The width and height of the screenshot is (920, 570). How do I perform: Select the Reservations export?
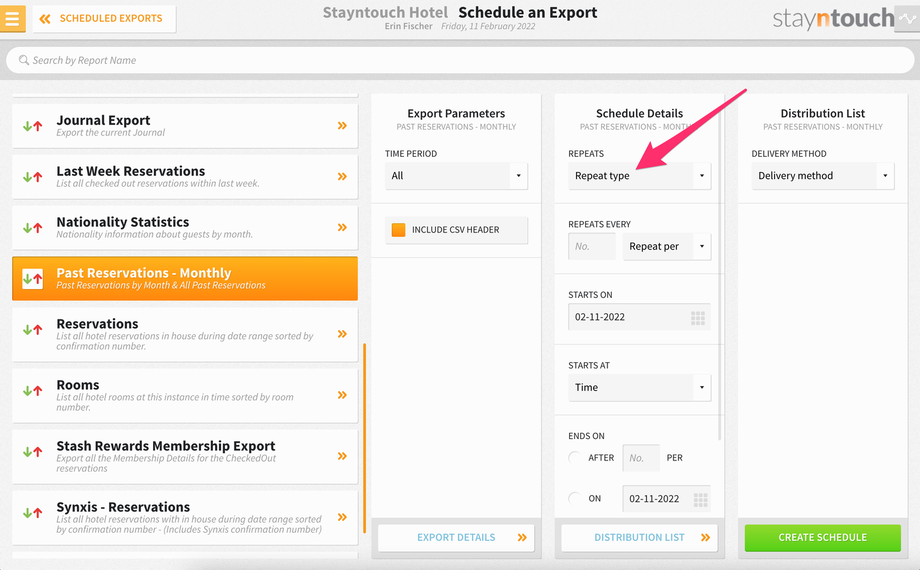pyautogui.click(x=185, y=334)
